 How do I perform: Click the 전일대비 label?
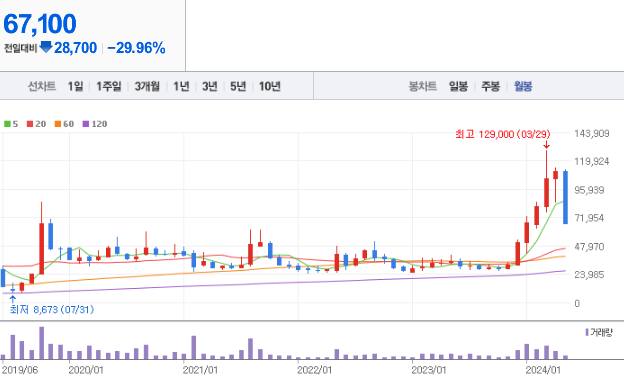coord(21,48)
